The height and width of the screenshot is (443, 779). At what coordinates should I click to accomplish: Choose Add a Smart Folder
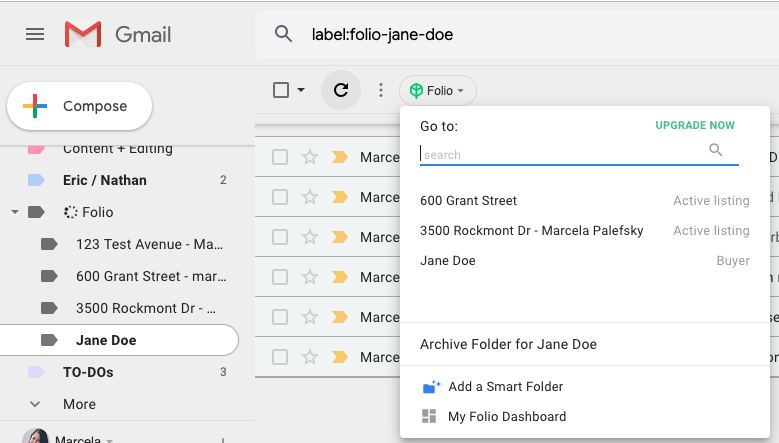(506, 386)
